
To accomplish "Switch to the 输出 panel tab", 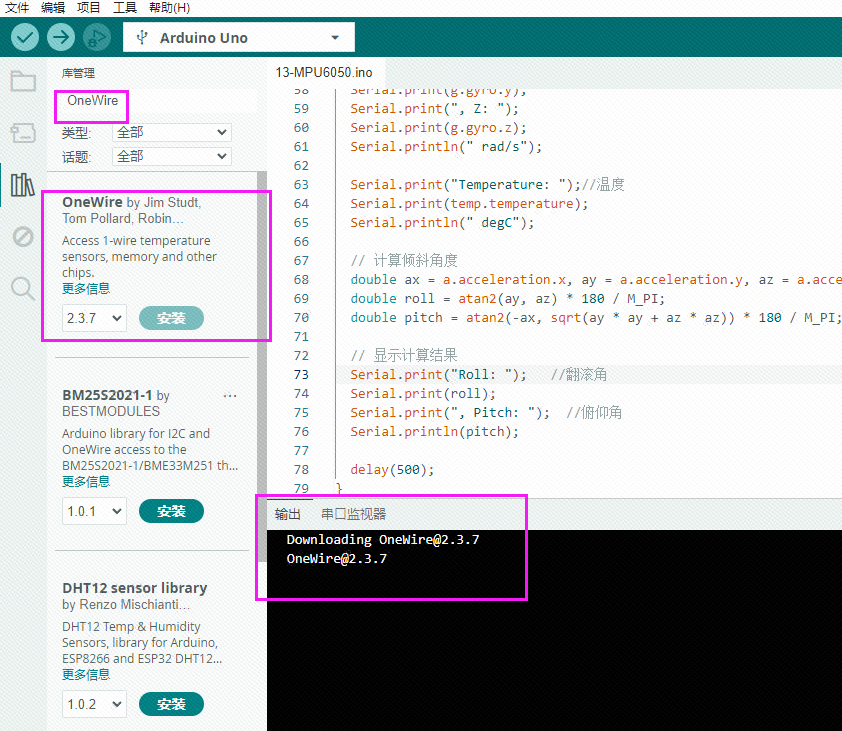I will coord(287,514).
